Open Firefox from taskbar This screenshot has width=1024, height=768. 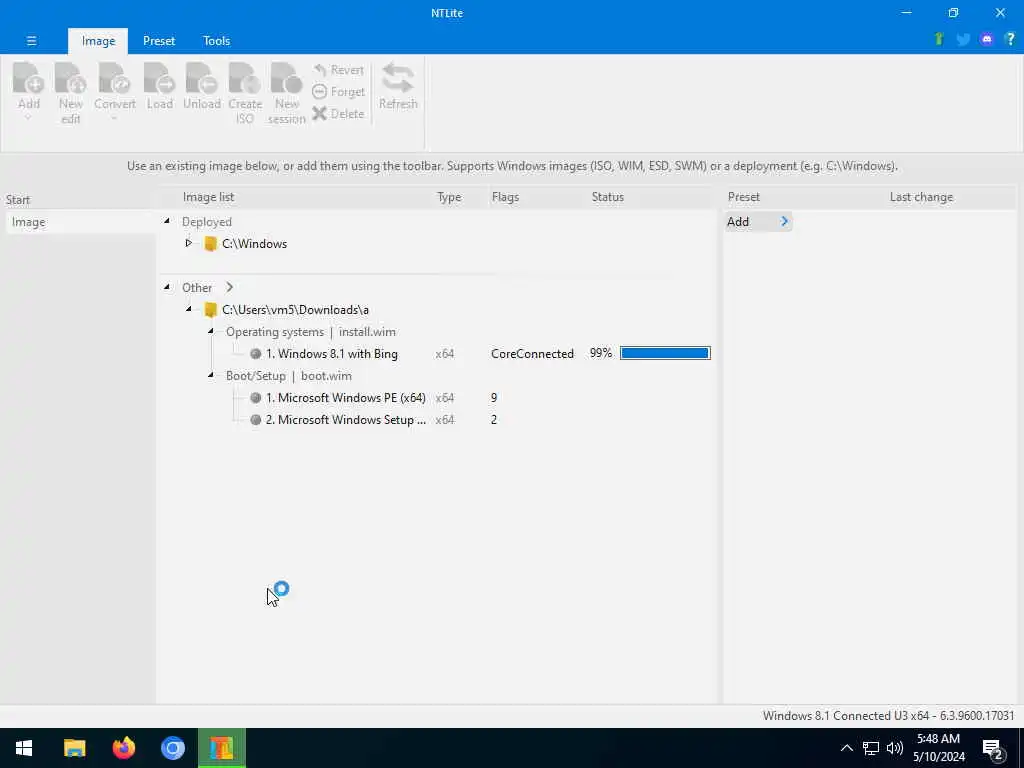124,748
